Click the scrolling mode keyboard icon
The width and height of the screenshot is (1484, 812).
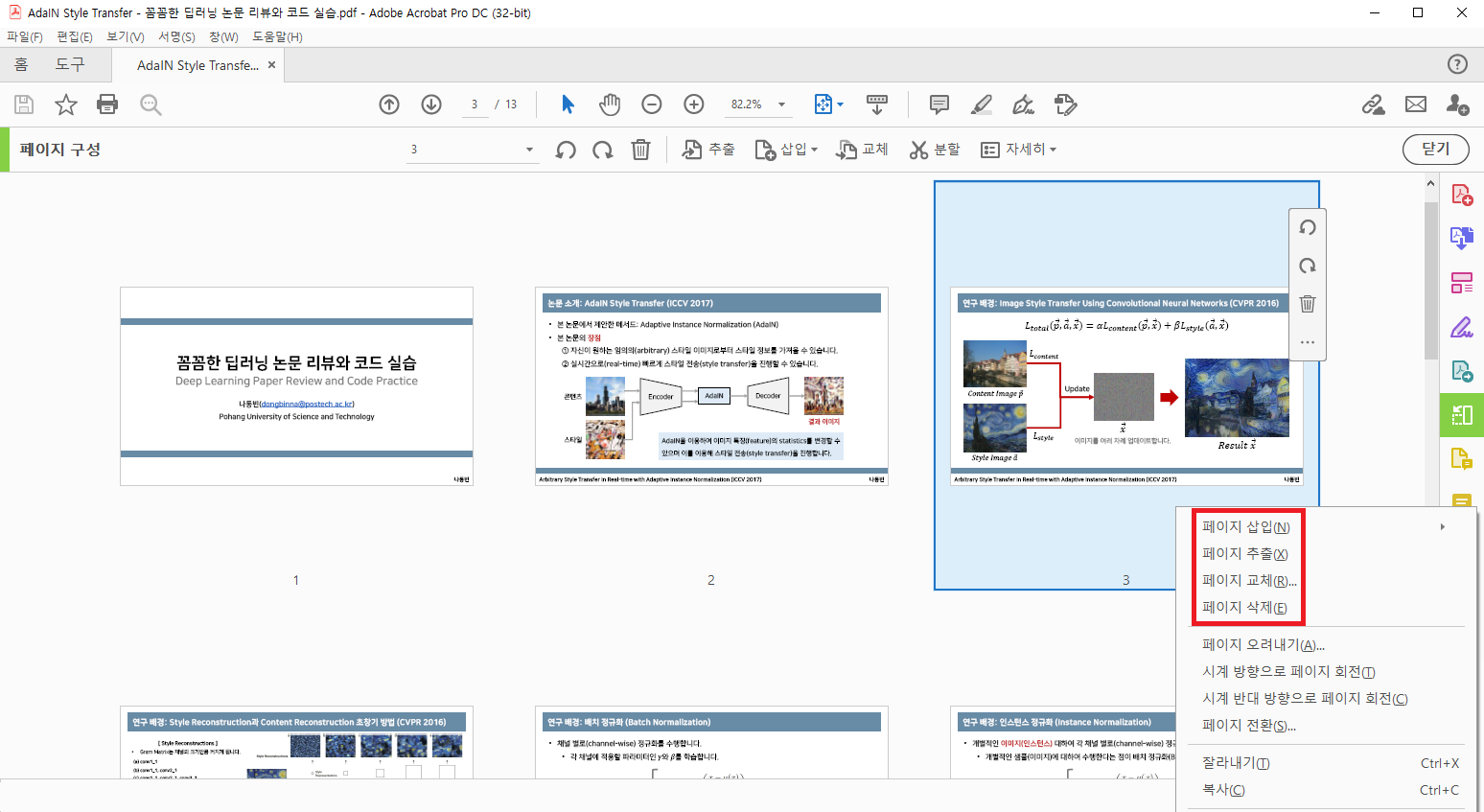coord(876,104)
